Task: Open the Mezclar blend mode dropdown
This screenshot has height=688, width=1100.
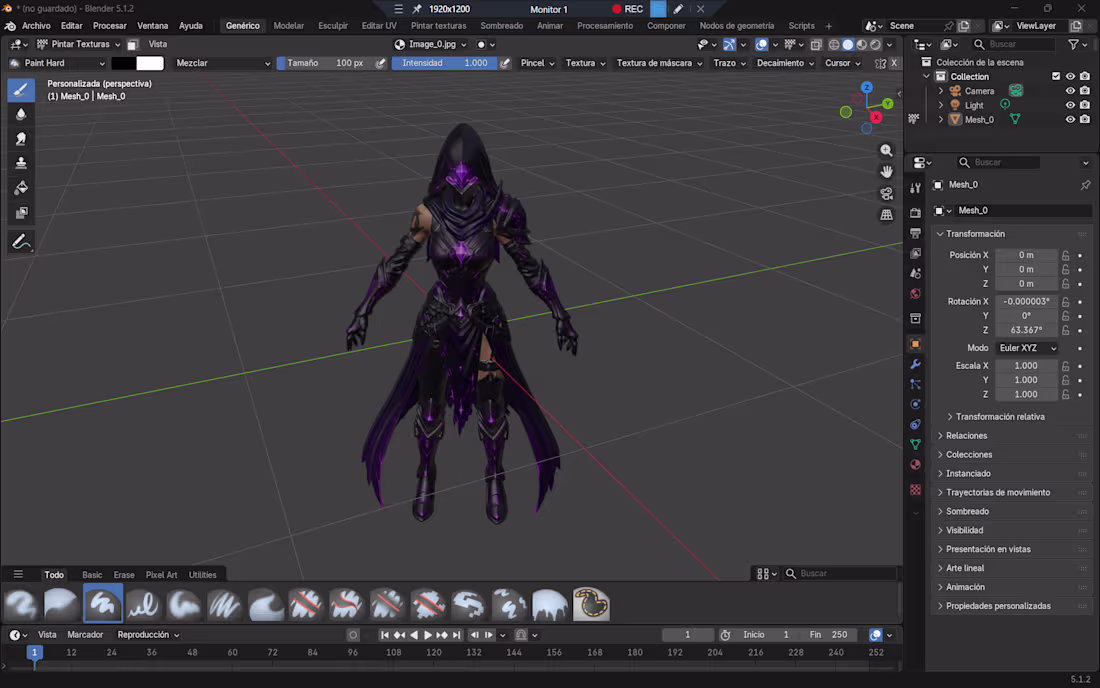Action: pyautogui.click(x=222, y=63)
